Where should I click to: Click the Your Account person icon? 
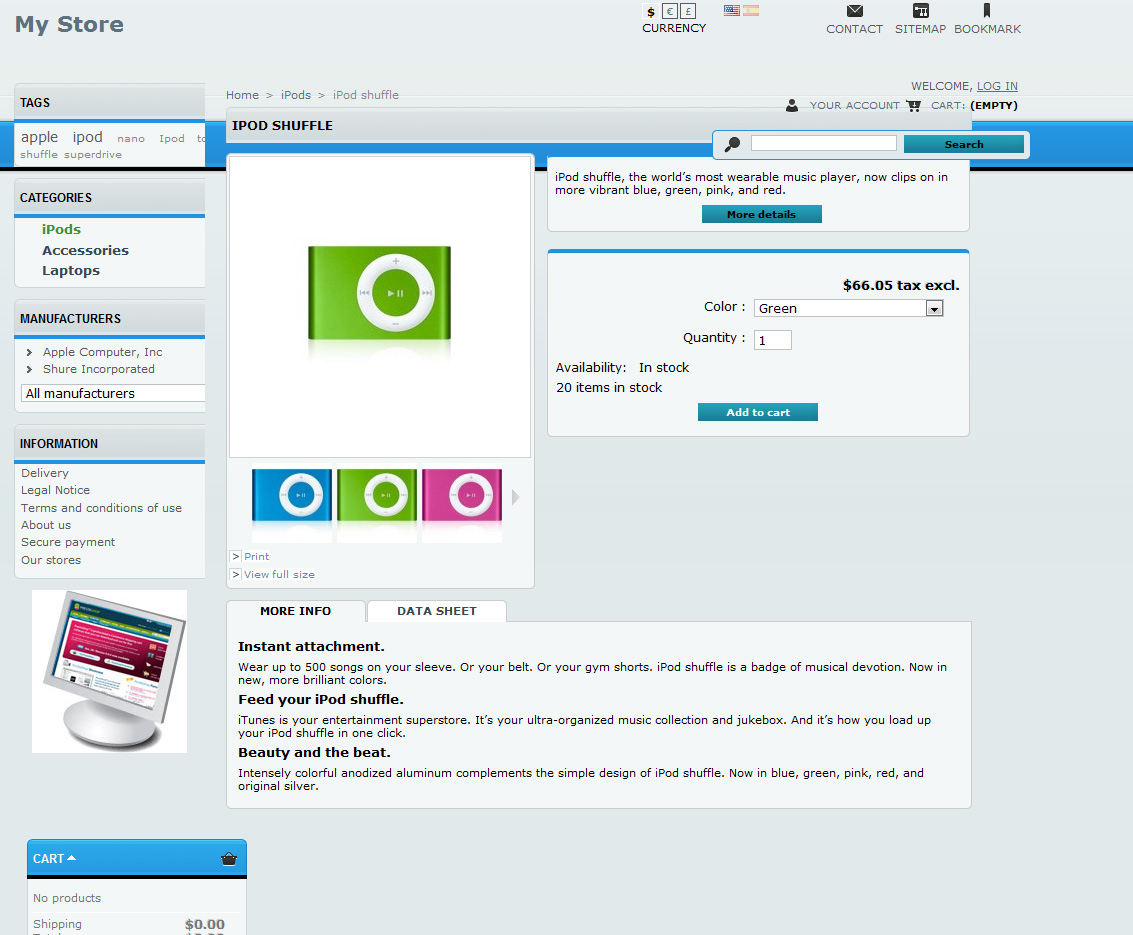pos(792,105)
